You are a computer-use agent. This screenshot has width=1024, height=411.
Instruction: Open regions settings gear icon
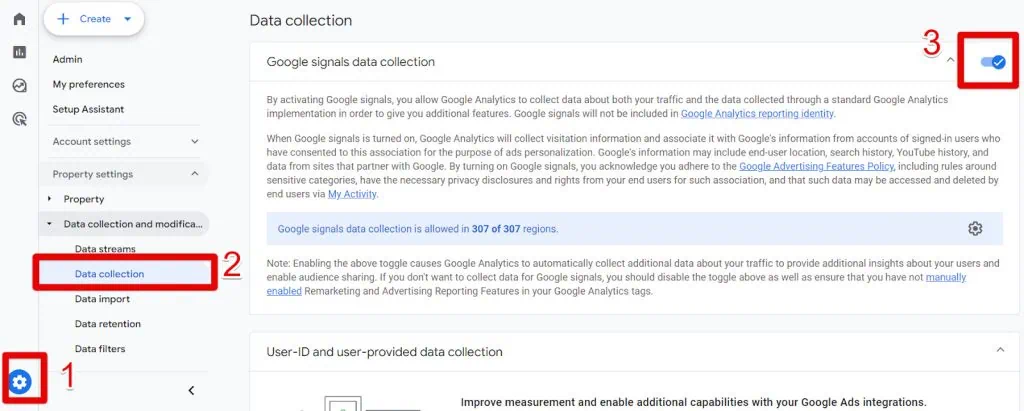point(975,229)
